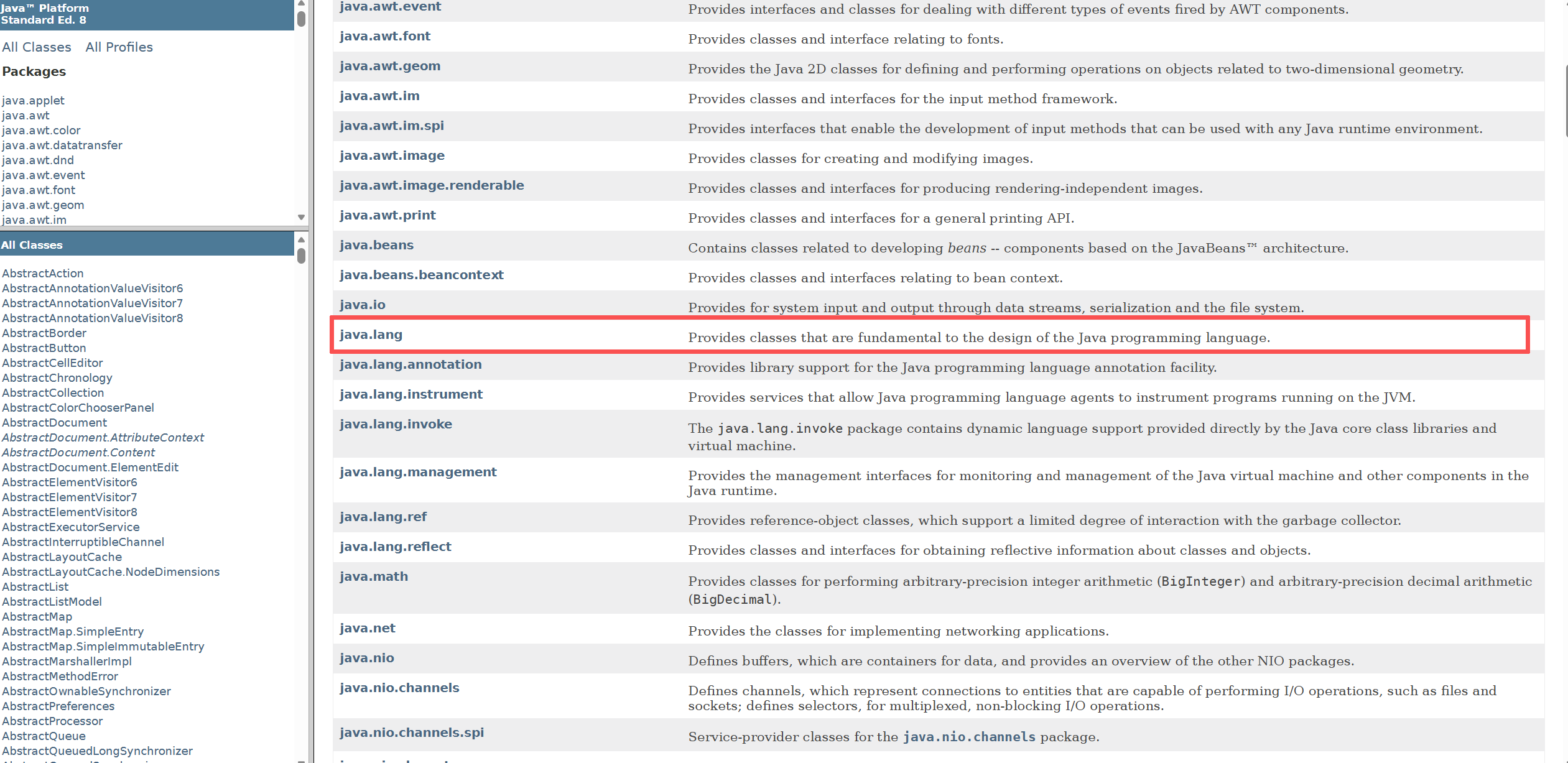The image size is (1568, 763).
Task: Open java.net package link
Action: (x=368, y=629)
